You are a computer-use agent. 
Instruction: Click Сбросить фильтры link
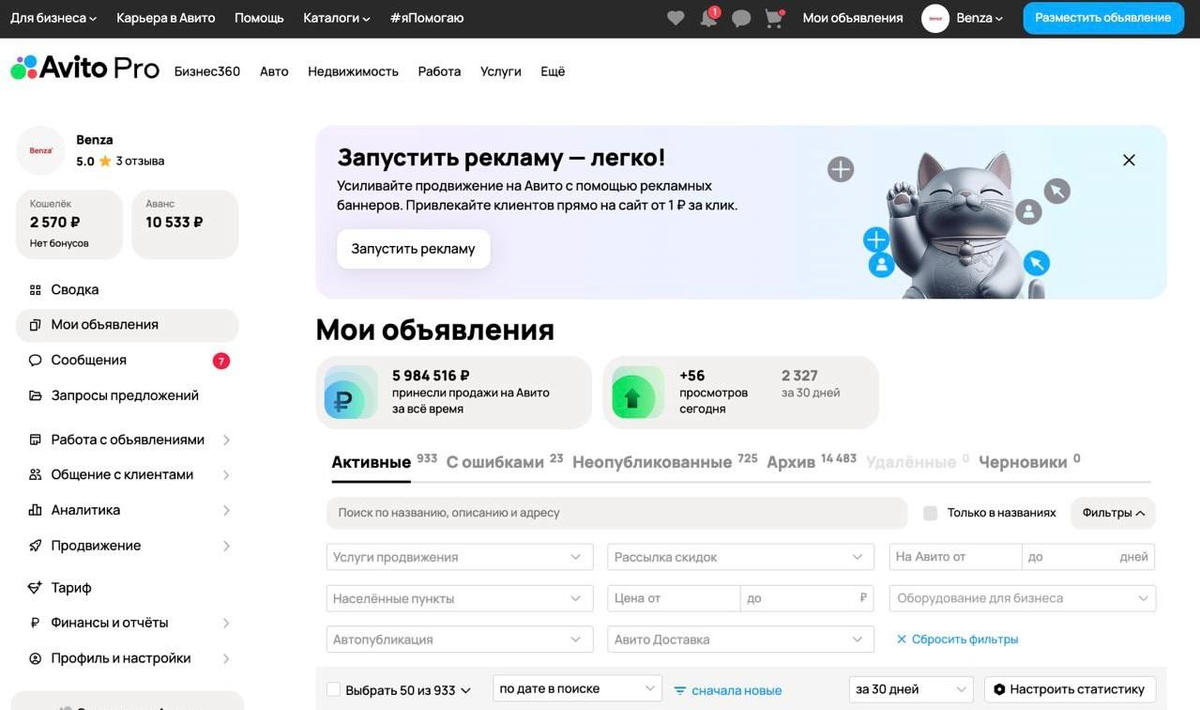coord(957,639)
